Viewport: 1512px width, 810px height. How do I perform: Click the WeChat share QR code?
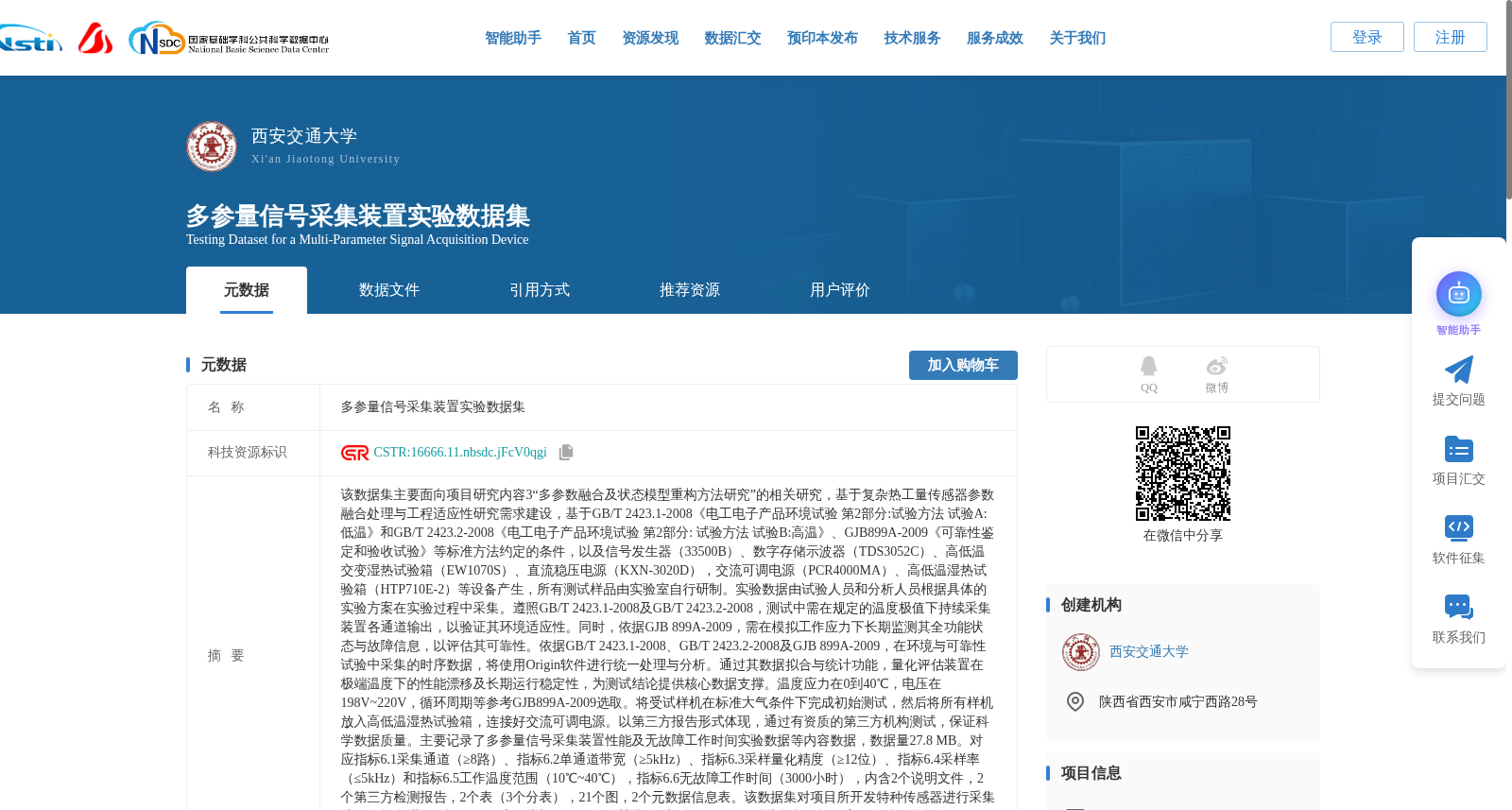[x=1182, y=474]
